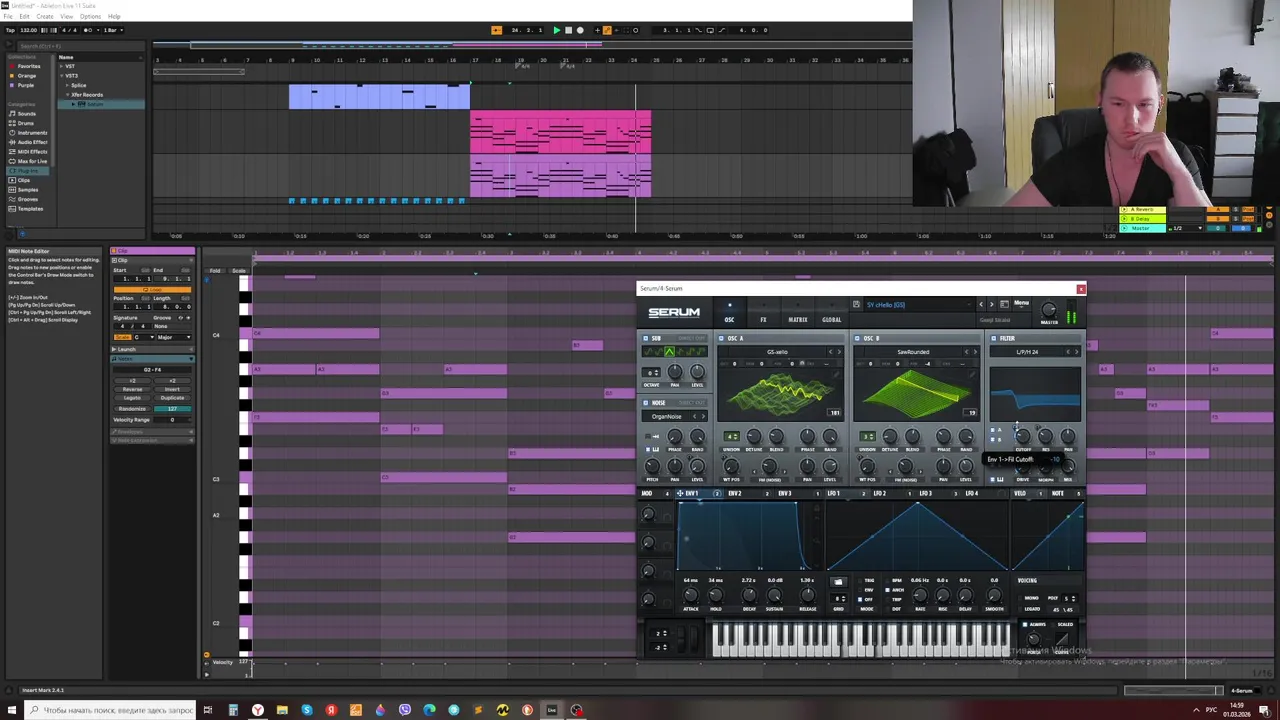The width and height of the screenshot is (1280, 720).
Task: Expand the VST folder in browser
Action: pos(62,66)
